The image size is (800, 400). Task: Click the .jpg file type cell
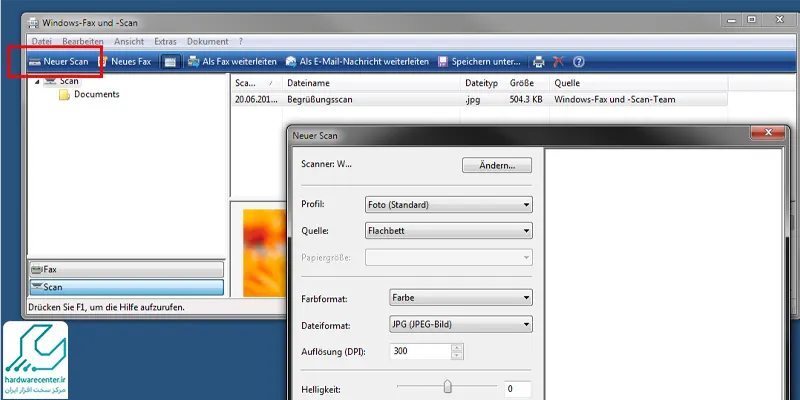(472, 99)
